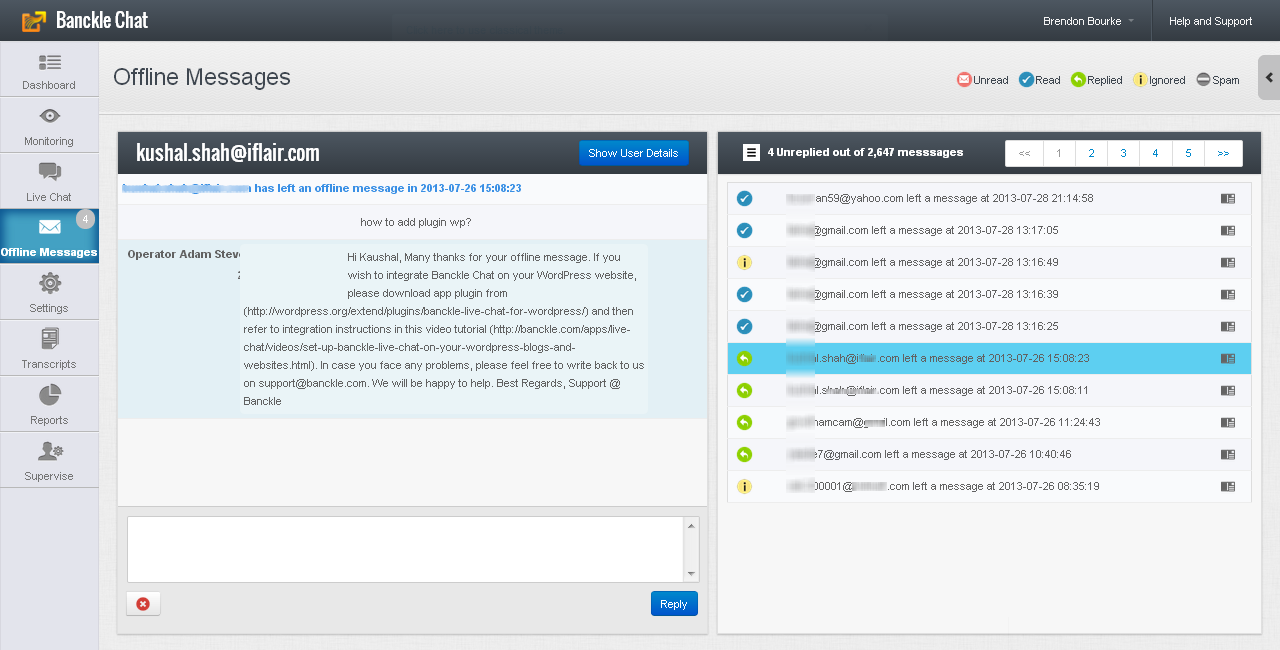Go to page 3 of messages
Screen dimensions: 1280x650
point(1123,153)
